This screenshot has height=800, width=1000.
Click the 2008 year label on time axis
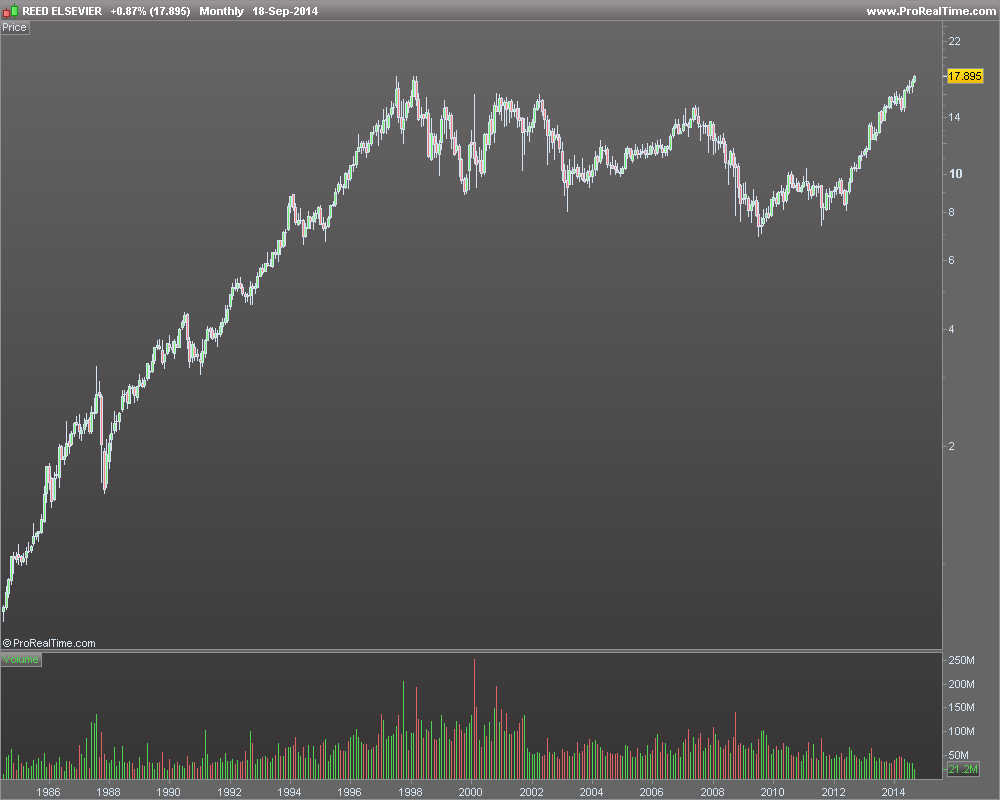coord(712,792)
